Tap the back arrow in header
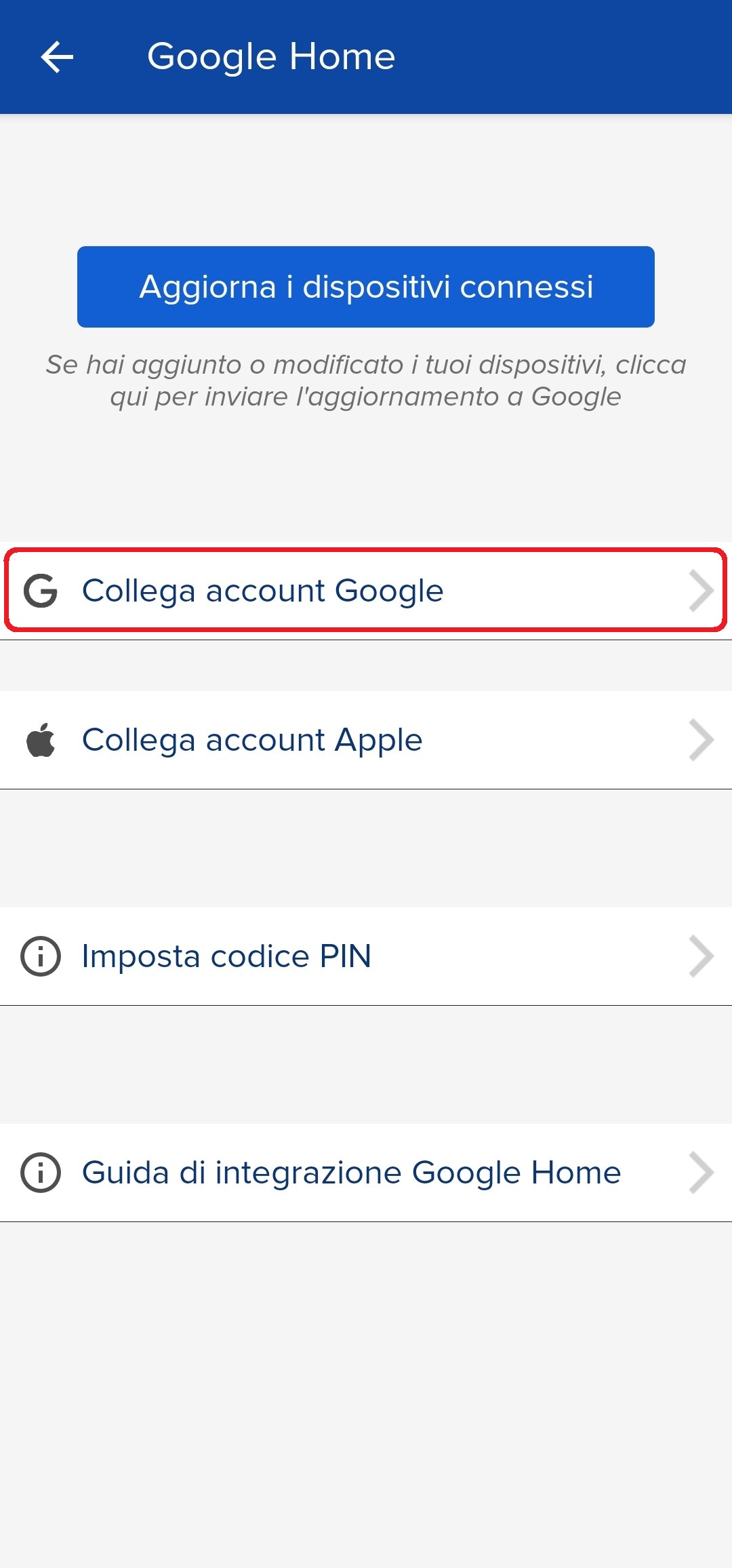The image size is (732, 1568). (x=57, y=56)
